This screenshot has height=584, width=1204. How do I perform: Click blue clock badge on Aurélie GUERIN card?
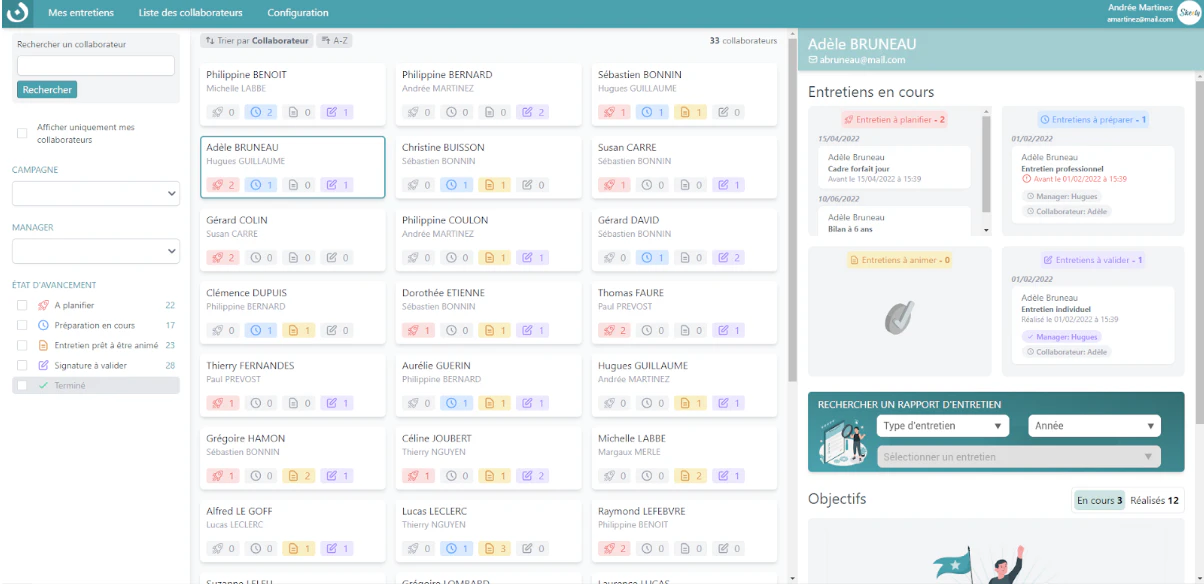coord(458,404)
